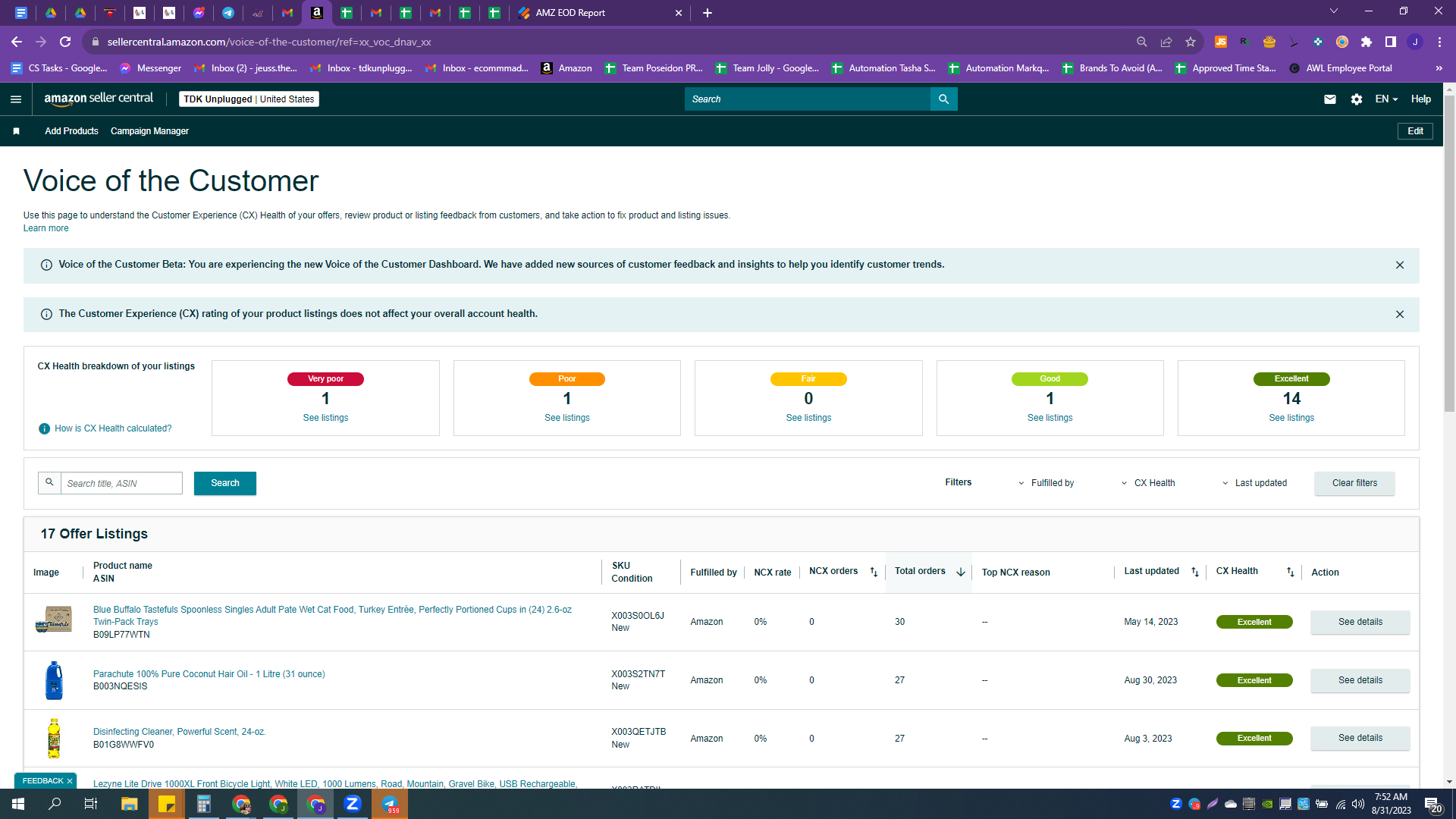Dismiss the Voice of the Customer Beta banner
This screenshot has width=1456, height=819.
1400,265
